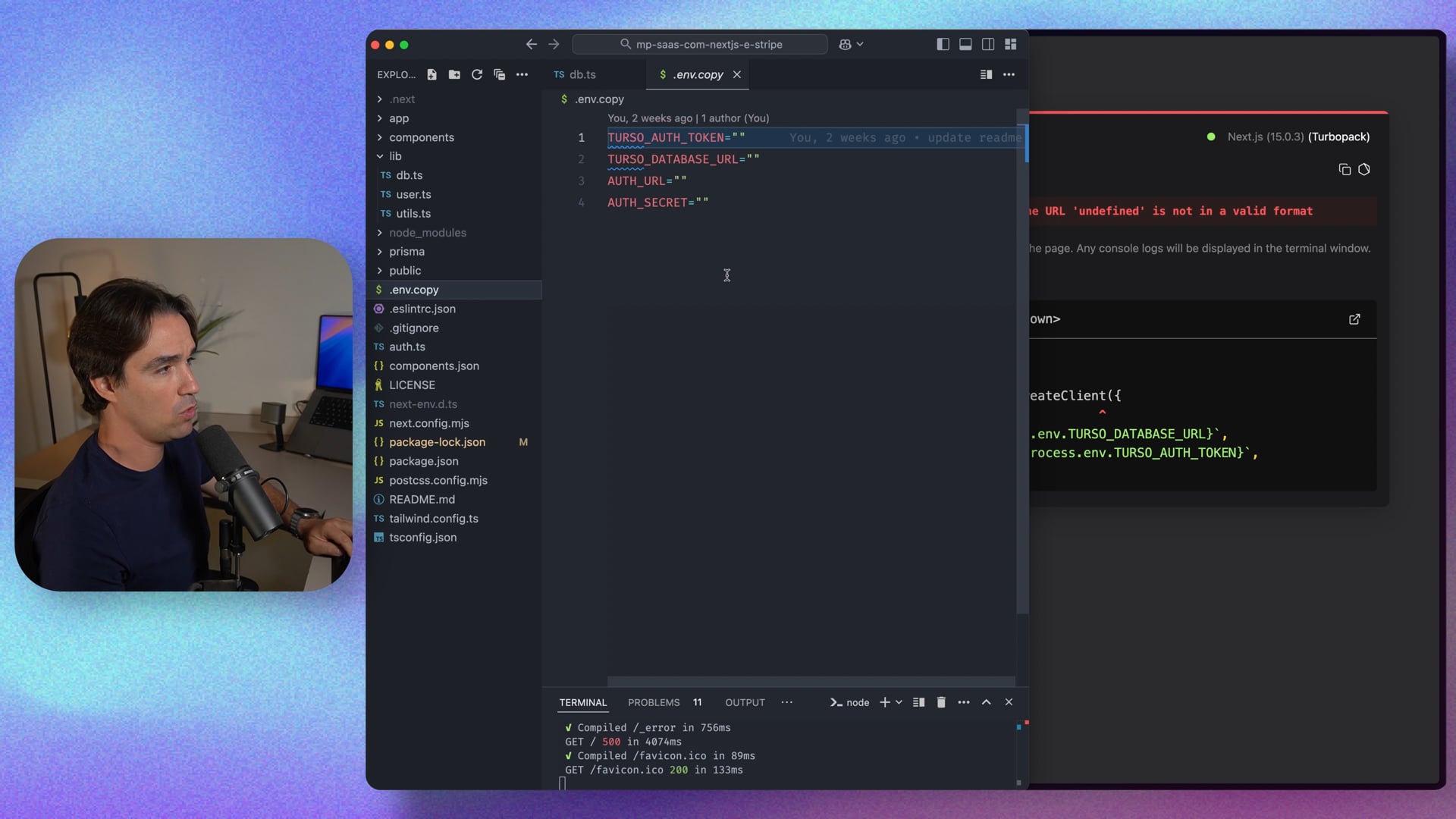This screenshot has height=819, width=1456.
Task: Click the New File icon in Explorer
Action: coord(431,74)
